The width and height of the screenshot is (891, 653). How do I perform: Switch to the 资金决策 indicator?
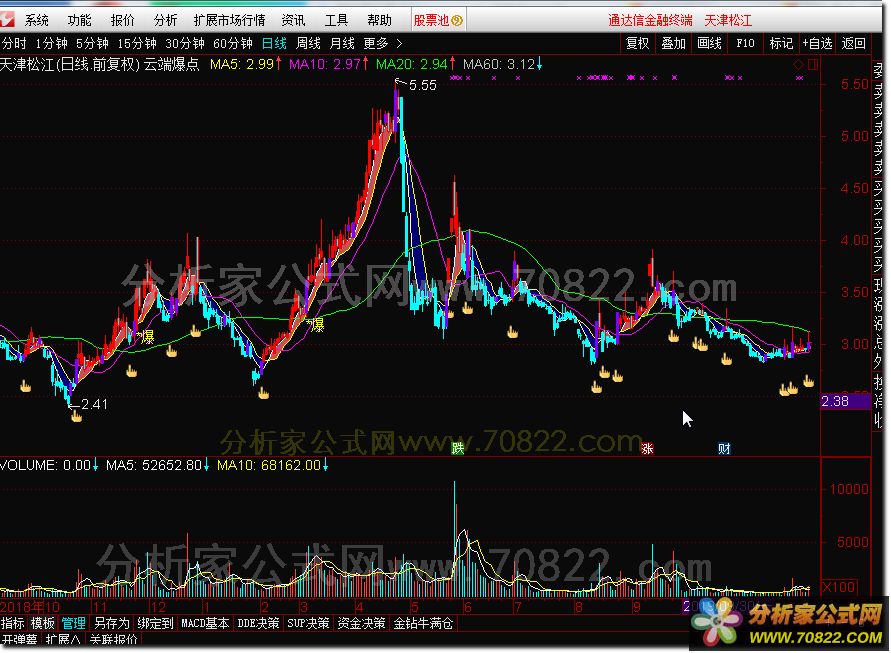pos(361,623)
